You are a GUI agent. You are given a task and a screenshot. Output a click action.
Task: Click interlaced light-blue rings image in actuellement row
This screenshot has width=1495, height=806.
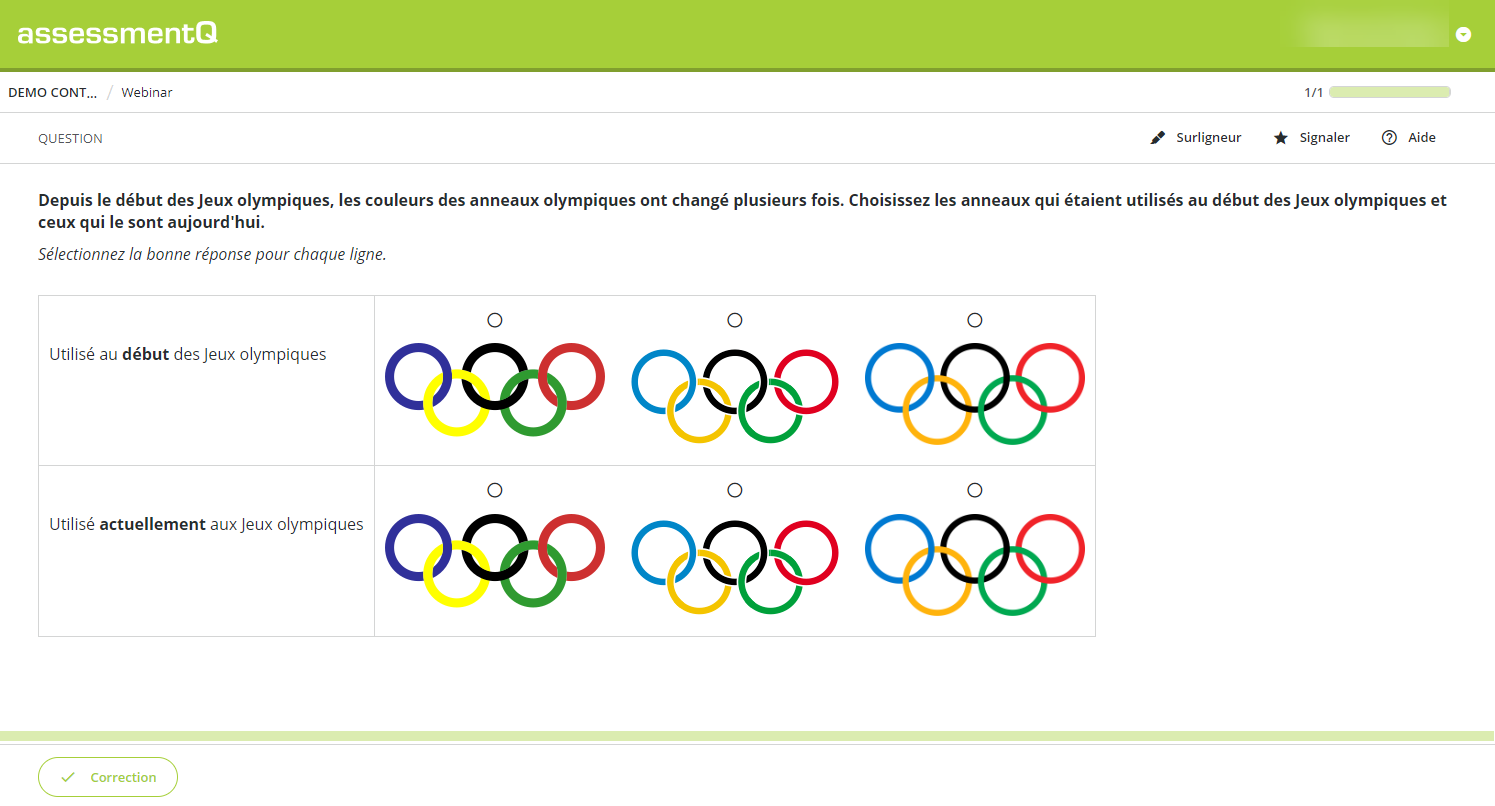pos(735,567)
